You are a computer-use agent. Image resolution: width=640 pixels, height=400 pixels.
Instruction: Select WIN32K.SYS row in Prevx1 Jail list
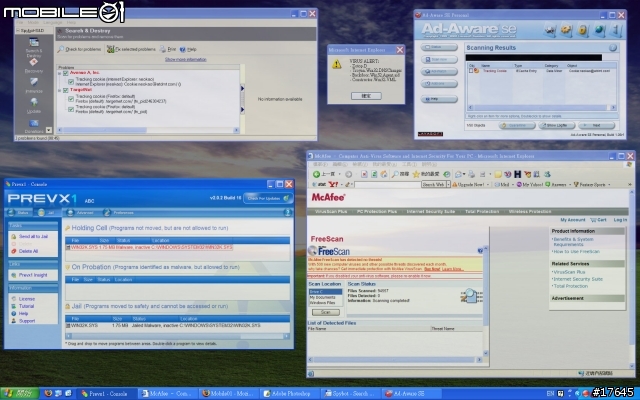coord(163,326)
